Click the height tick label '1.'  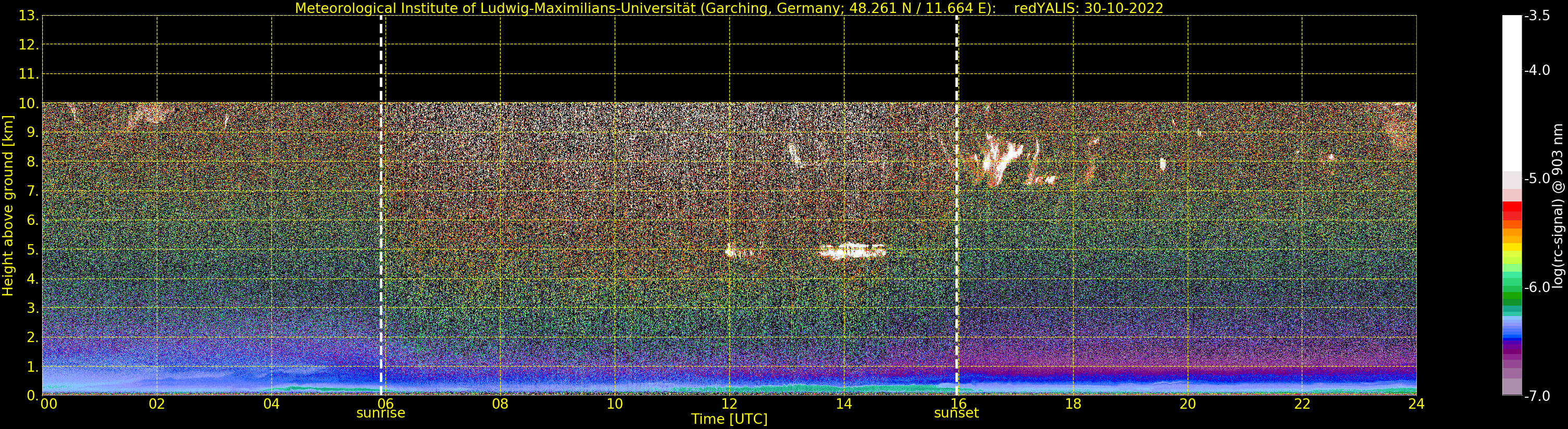[x=33, y=367]
